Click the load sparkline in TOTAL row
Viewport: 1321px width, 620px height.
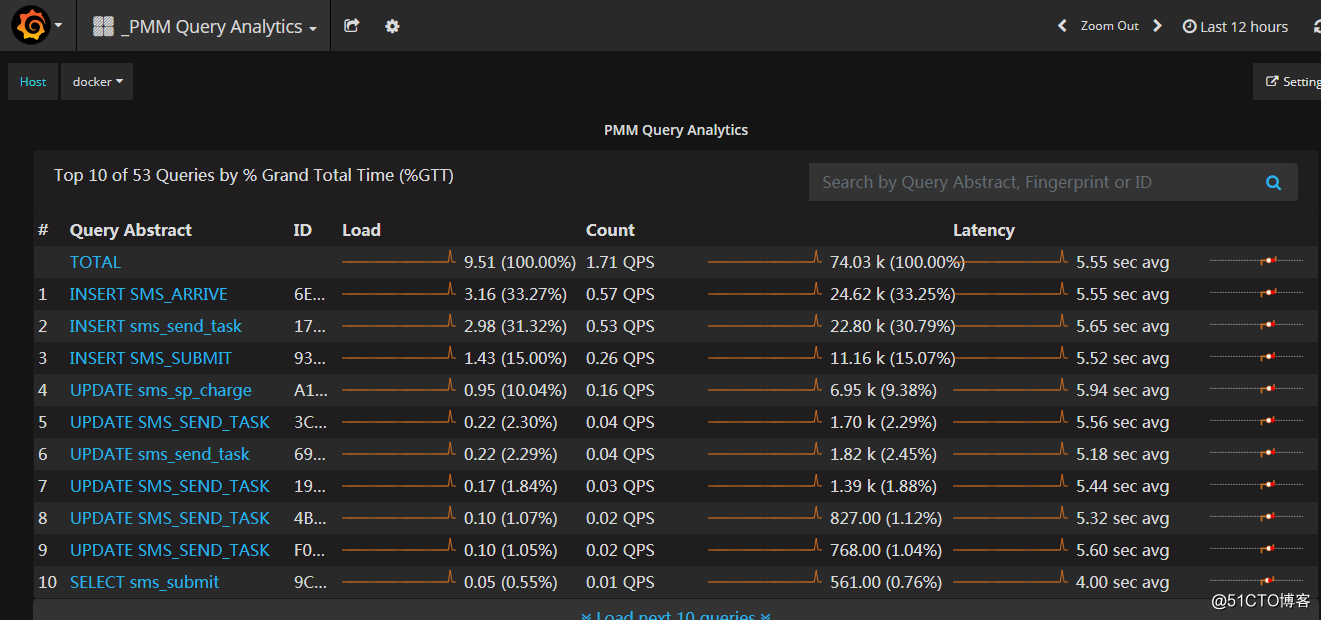399,260
